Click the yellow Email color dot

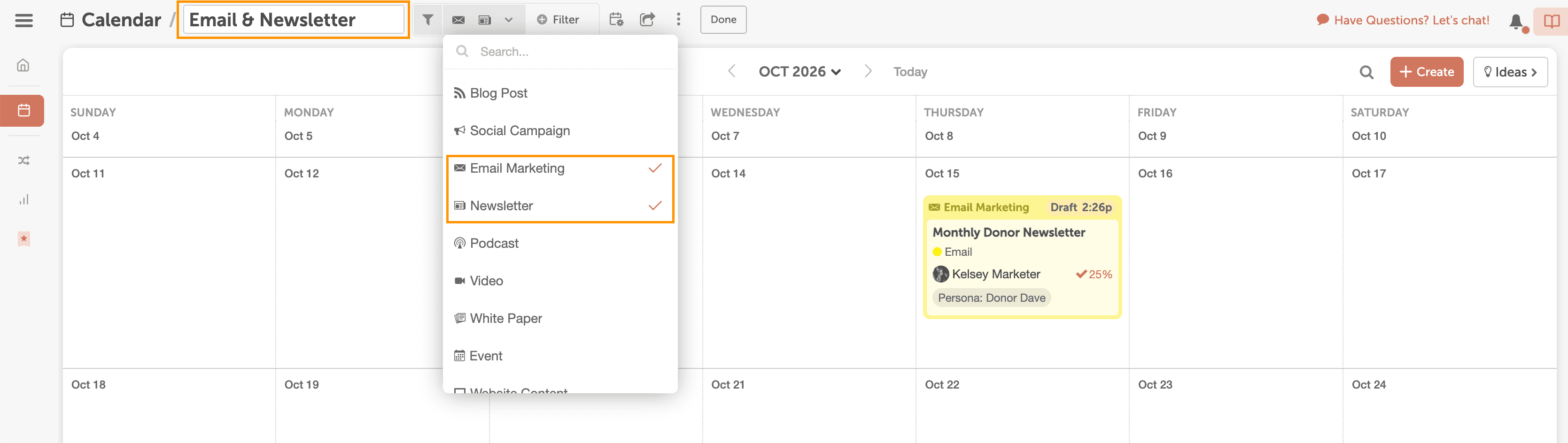pyautogui.click(x=937, y=252)
